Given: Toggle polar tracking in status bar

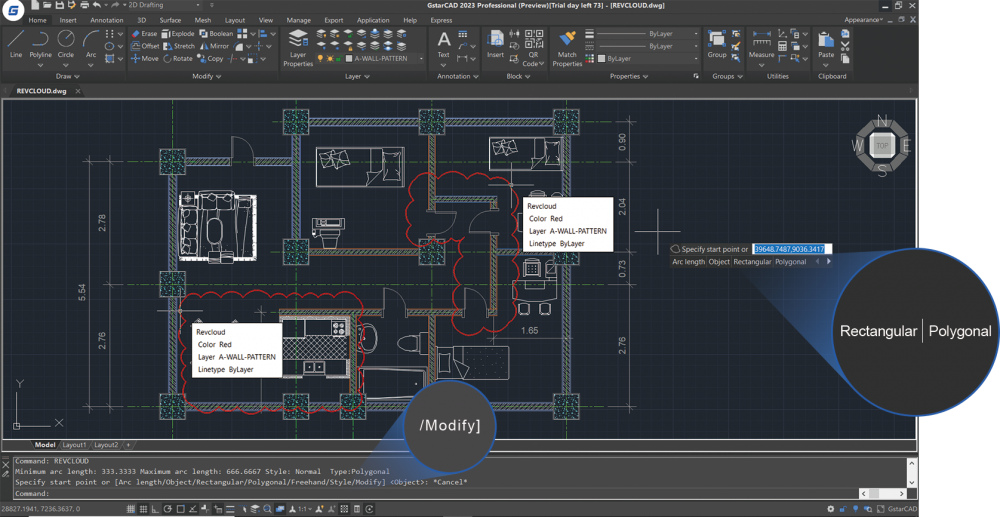Looking at the screenshot, I should coord(168,509).
